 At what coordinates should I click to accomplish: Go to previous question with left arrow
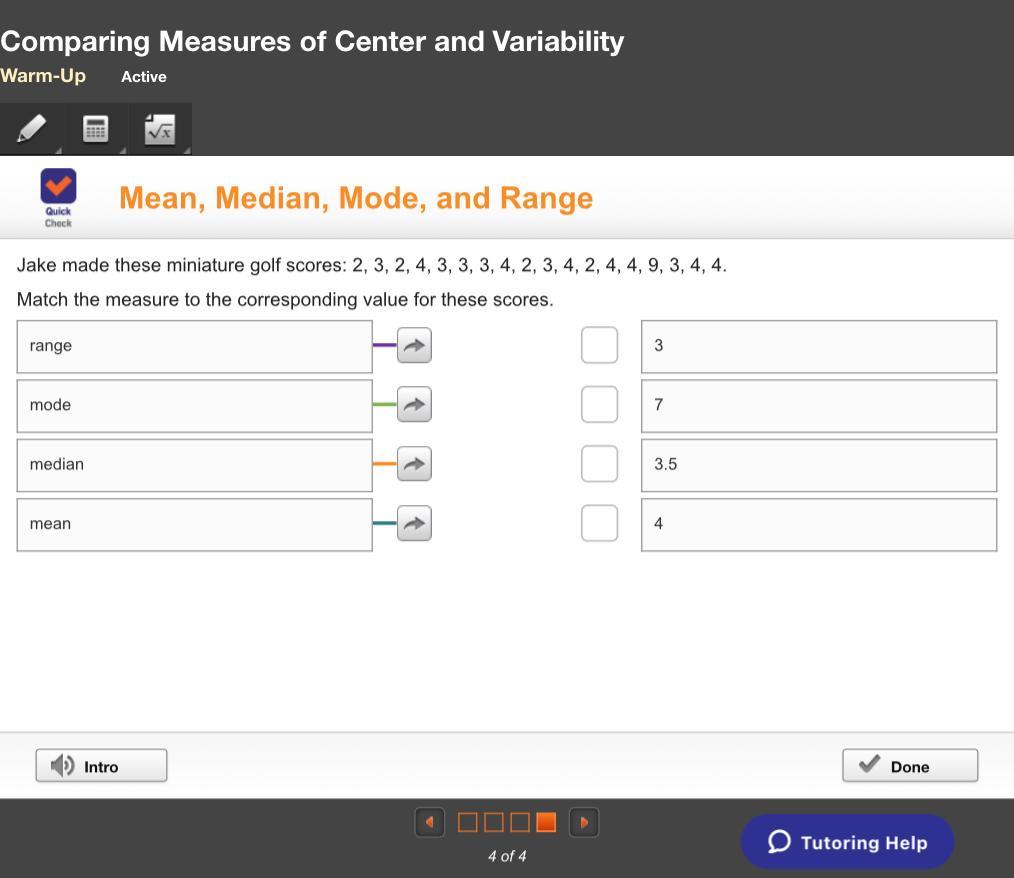point(429,822)
